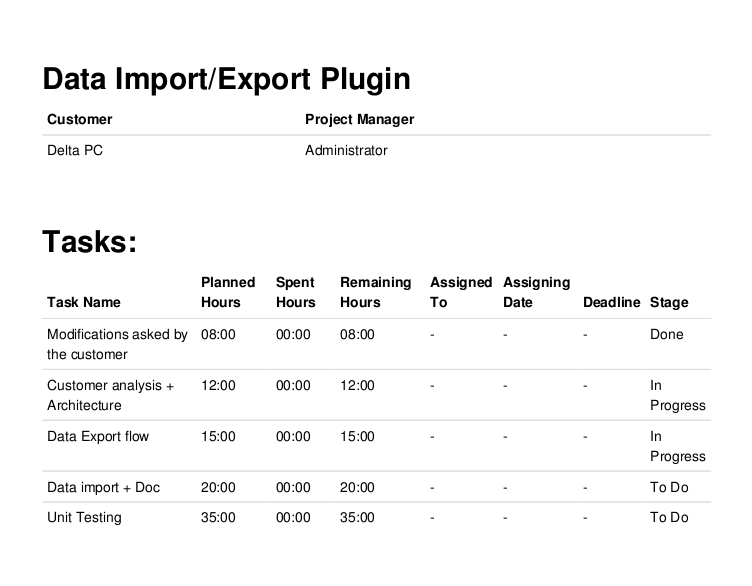The image size is (752, 586).
Task: Select the Assigning Date column header
Action: (536, 293)
